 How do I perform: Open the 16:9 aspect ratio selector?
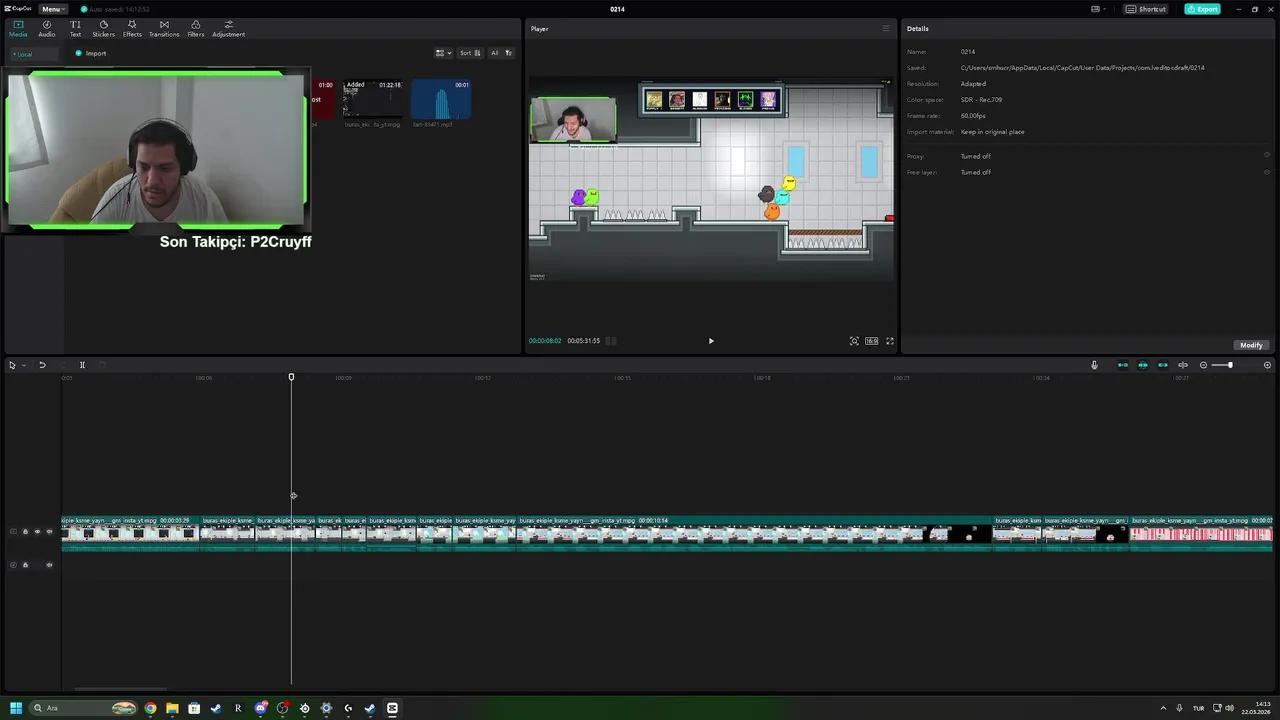click(x=872, y=341)
